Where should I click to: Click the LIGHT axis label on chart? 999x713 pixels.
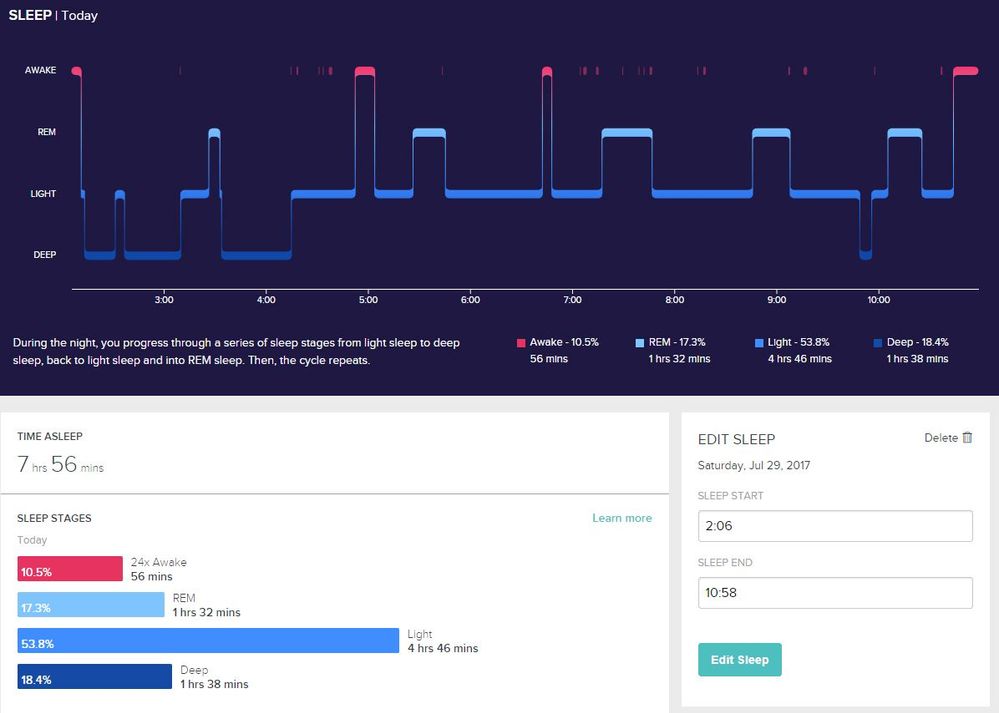click(x=43, y=194)
